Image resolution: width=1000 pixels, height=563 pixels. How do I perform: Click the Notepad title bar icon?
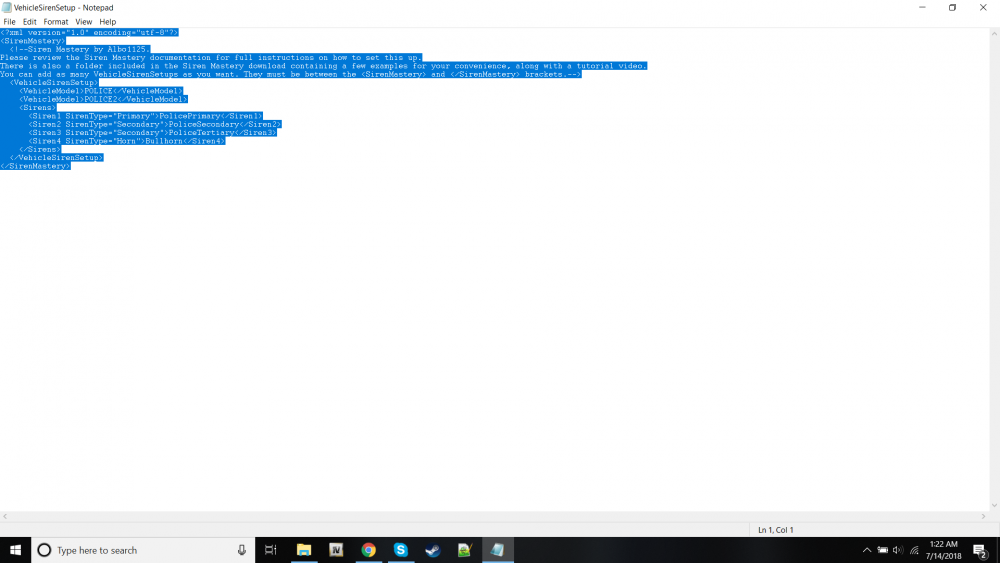[6, 8]
